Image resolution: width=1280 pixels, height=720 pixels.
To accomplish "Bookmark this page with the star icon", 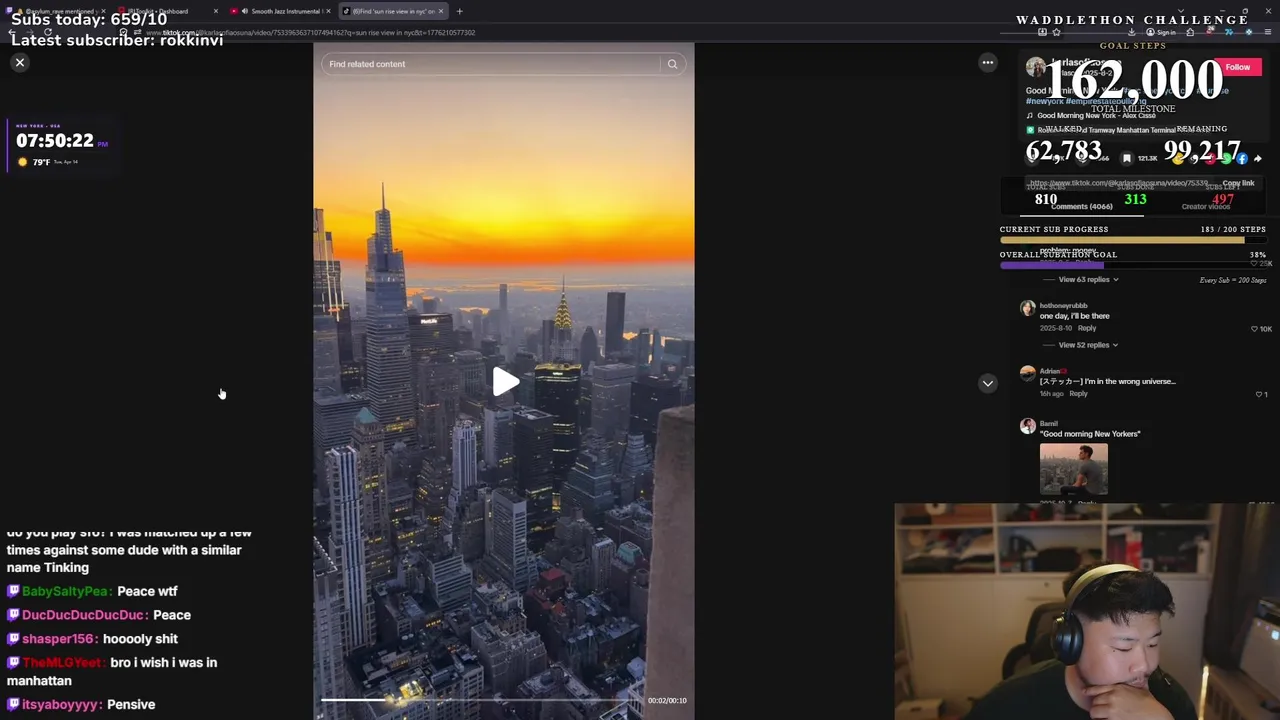I will [x=1057, y=32].
